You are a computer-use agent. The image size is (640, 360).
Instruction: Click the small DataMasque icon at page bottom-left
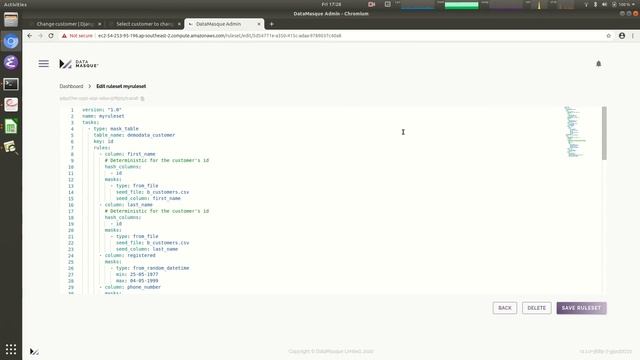(34, 351)
